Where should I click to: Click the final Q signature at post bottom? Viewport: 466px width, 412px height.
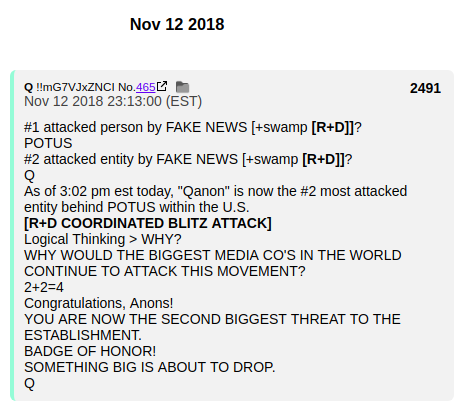tap(29, 384)
